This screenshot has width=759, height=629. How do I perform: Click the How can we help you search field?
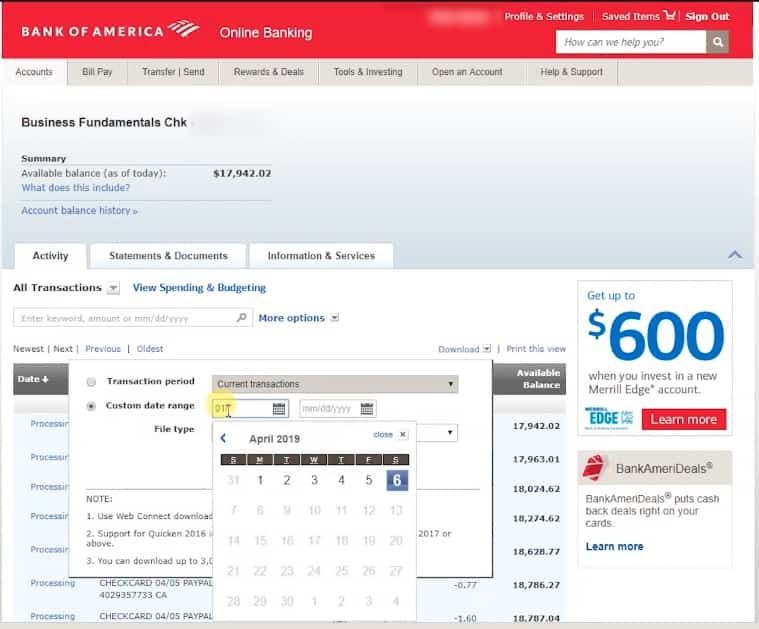click(631, 42)
